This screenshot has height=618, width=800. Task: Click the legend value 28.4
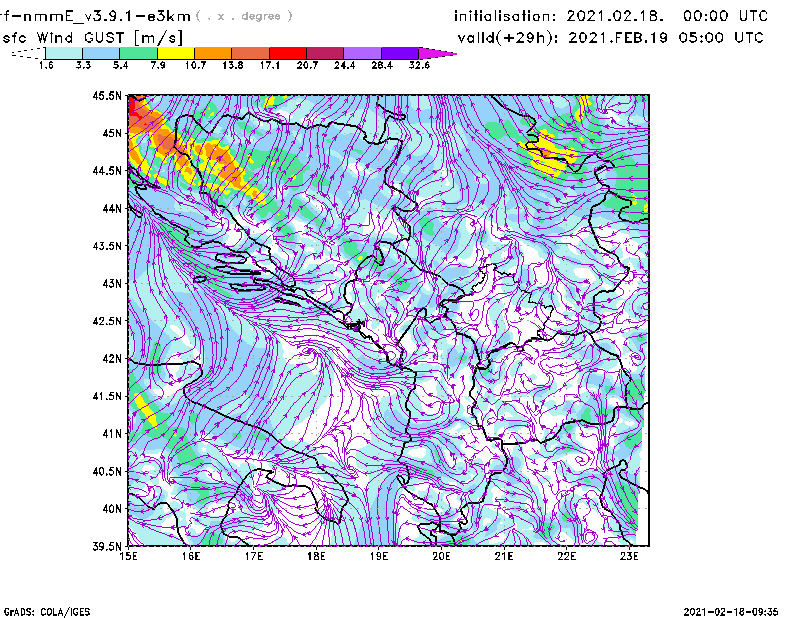pos(382,65)
